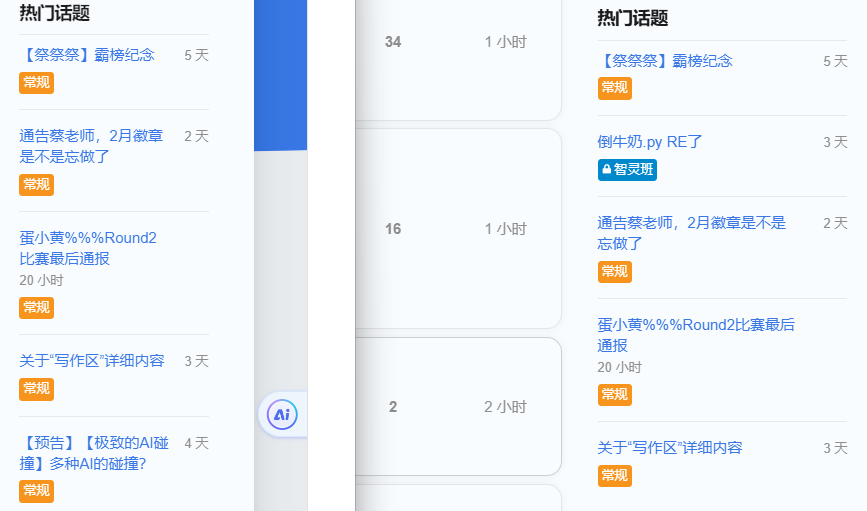Screen dimensions: 867x511
Task: Open the floating AI assistant icon
Action: [282, 414]
